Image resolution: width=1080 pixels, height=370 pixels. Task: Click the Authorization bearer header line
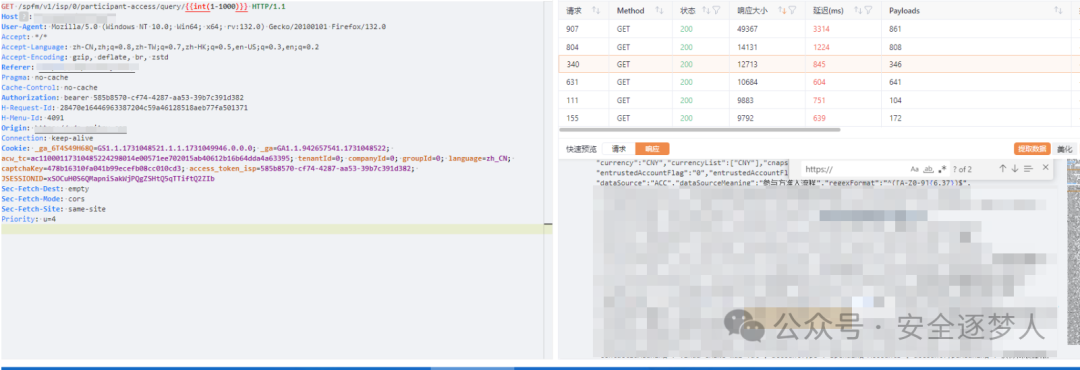[122, 98]
